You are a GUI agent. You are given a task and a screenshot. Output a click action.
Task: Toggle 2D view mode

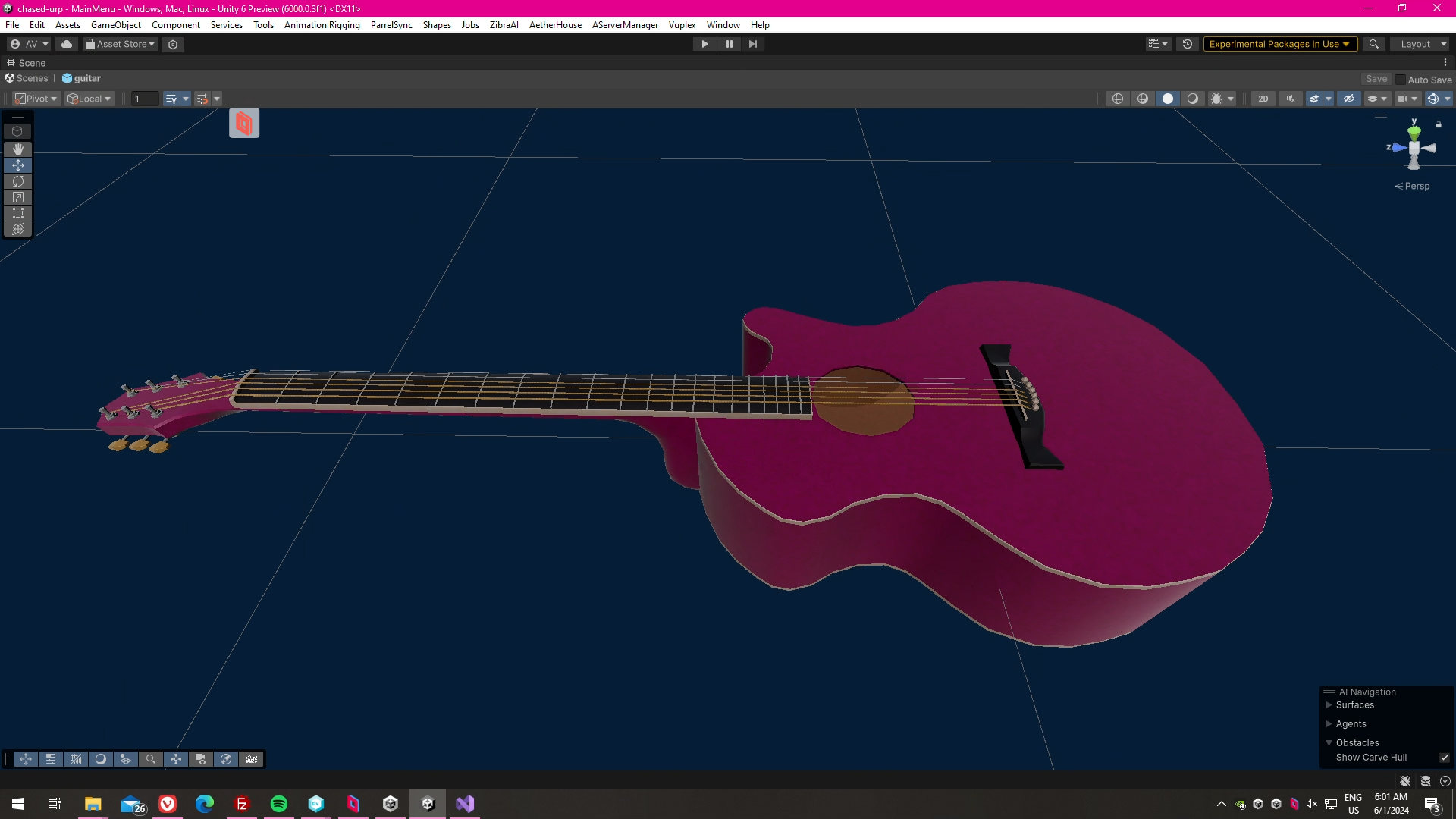pyautogui.click(x=1263, y=99)
